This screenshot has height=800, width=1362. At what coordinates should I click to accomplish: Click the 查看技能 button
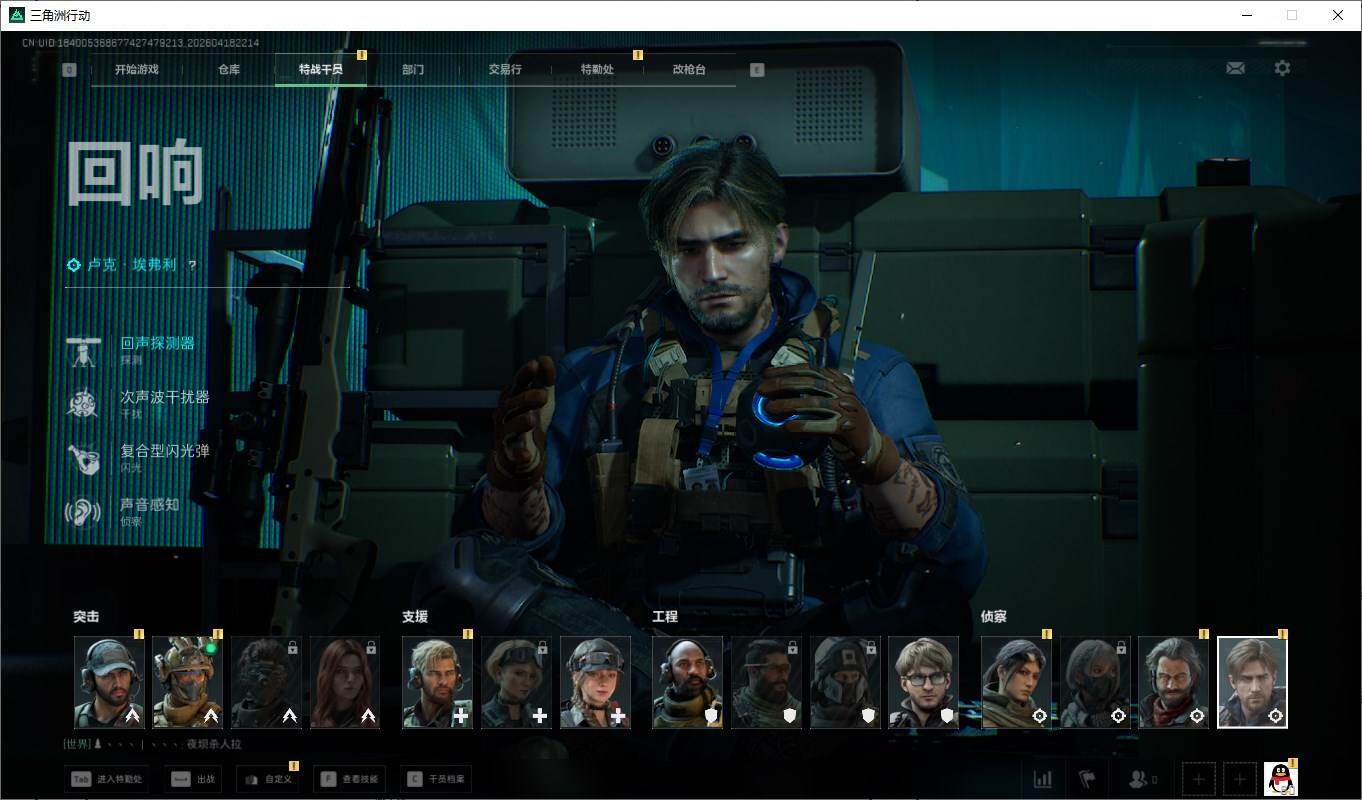350,778
